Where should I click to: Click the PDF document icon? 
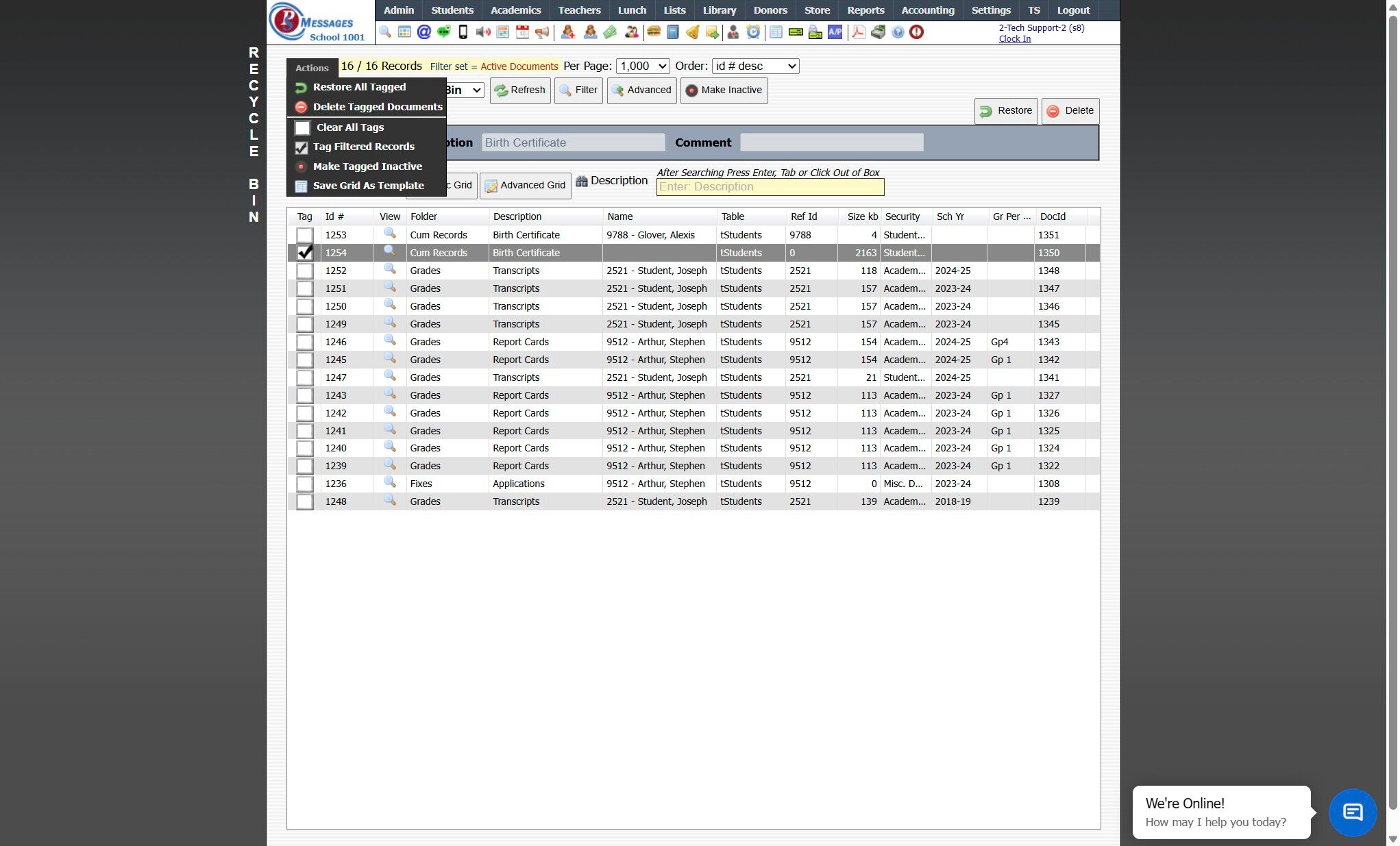coord(858,32)
